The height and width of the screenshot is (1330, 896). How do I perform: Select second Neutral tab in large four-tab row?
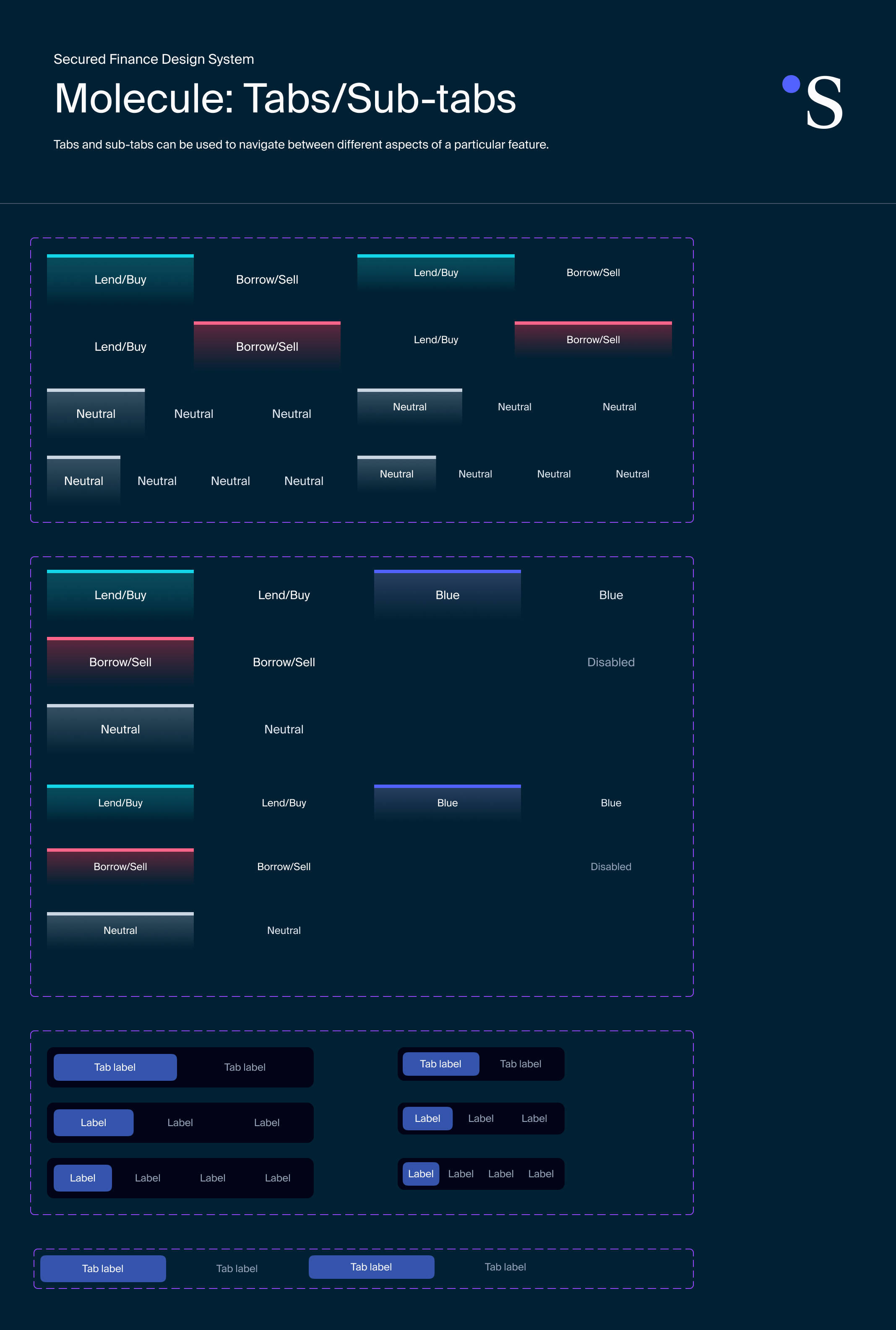click(x=157, y=481)
